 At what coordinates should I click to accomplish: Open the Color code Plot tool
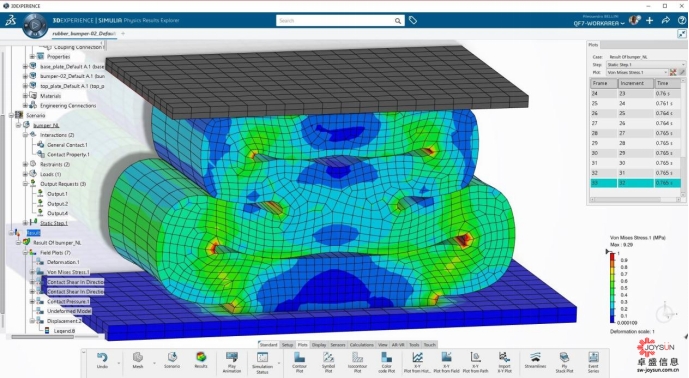386,363
